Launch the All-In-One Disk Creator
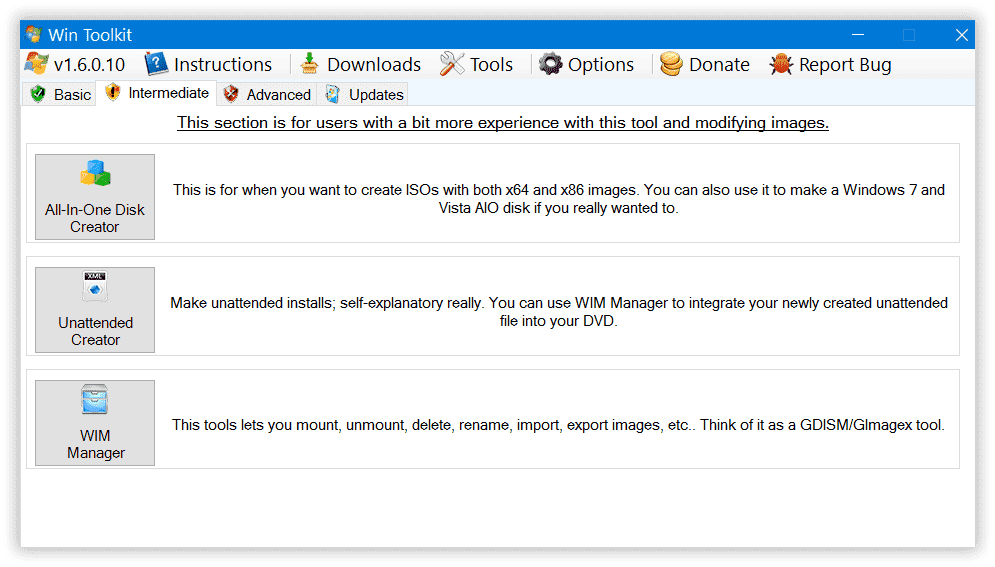The height and width of the screenshot is (567, 995). 95,197
